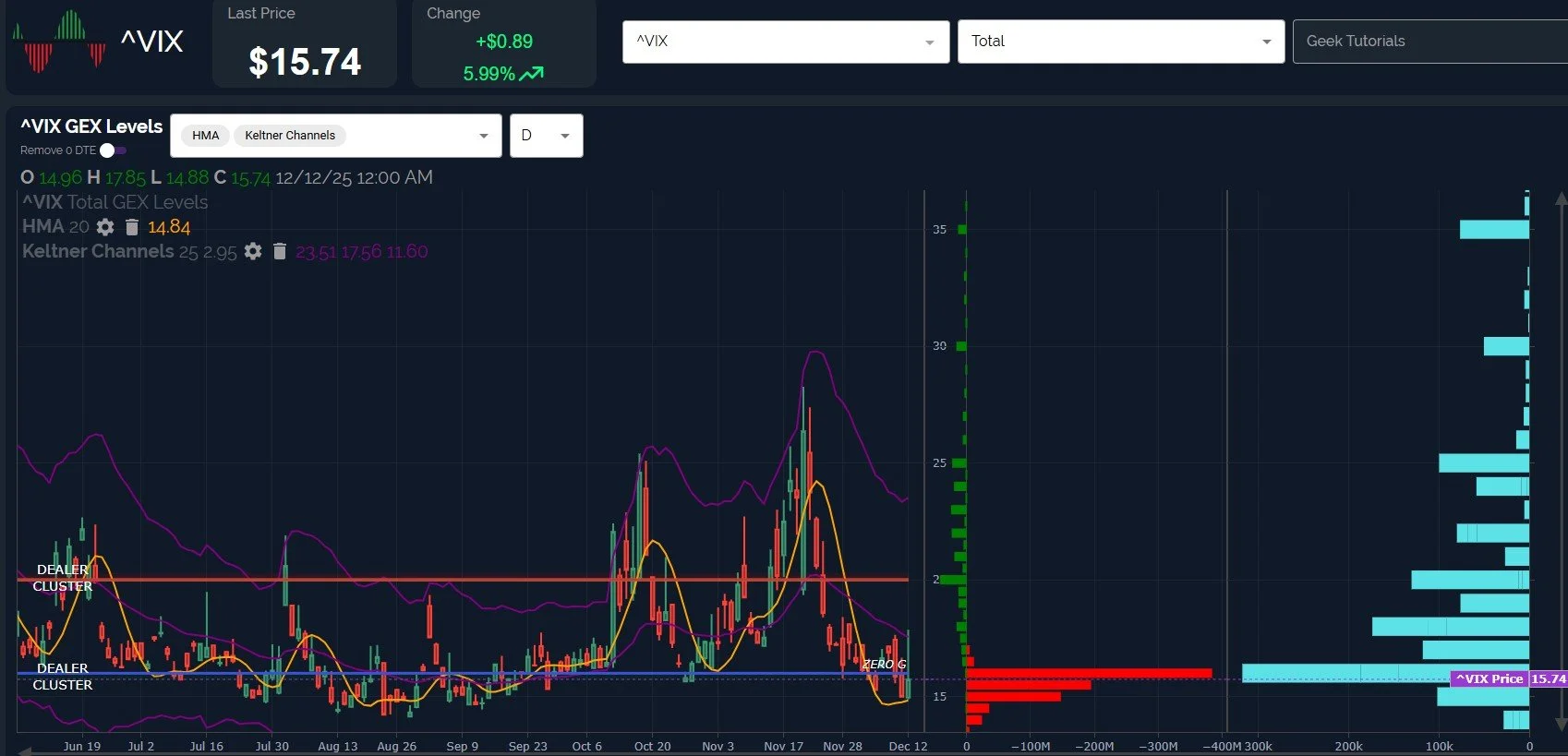Screen dimensions: 1568x756
Task: Click the Jun 19 date axis label
Action: coord(82,746)
